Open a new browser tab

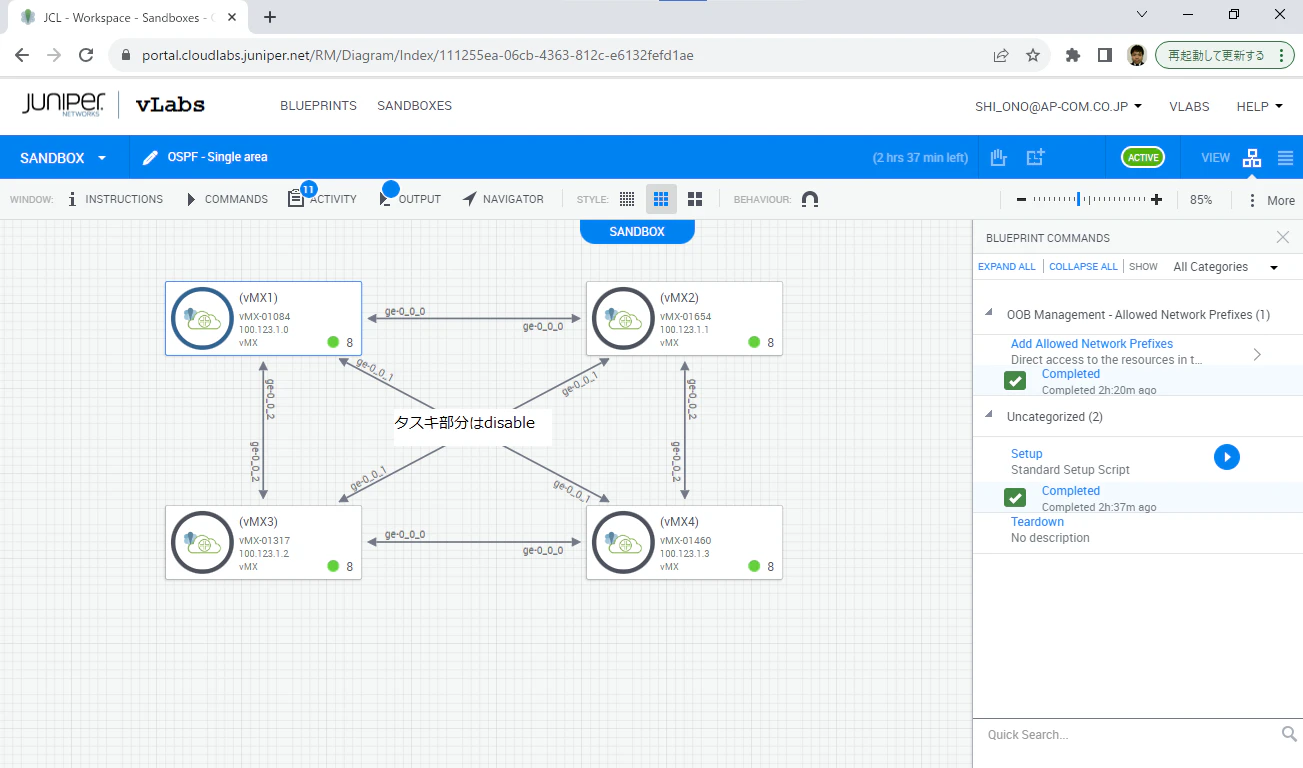coord(270,17)
